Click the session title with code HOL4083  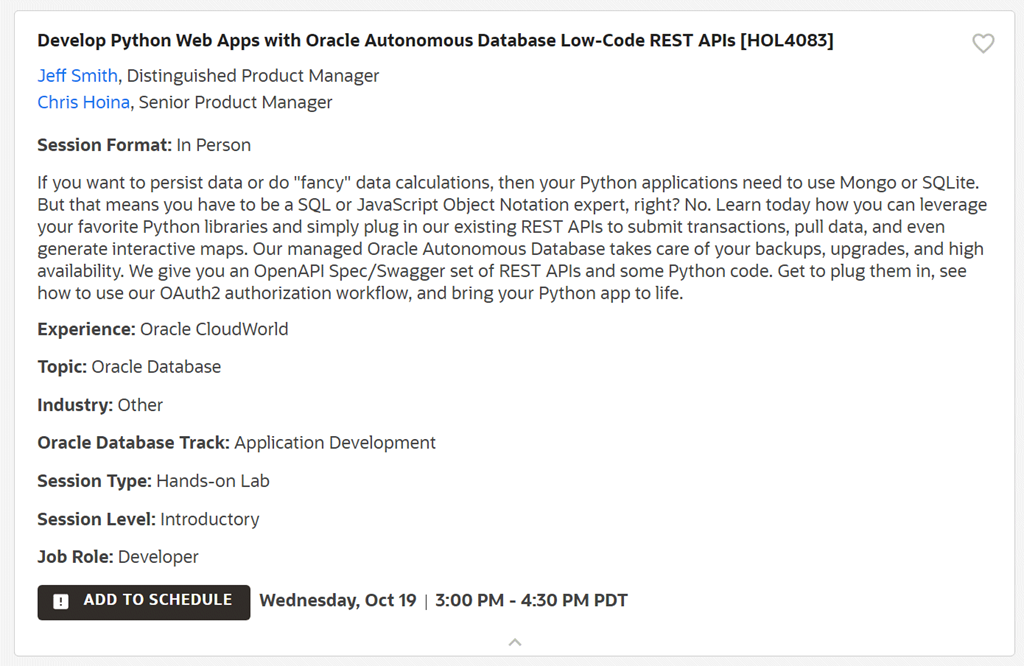pos(435,41)
